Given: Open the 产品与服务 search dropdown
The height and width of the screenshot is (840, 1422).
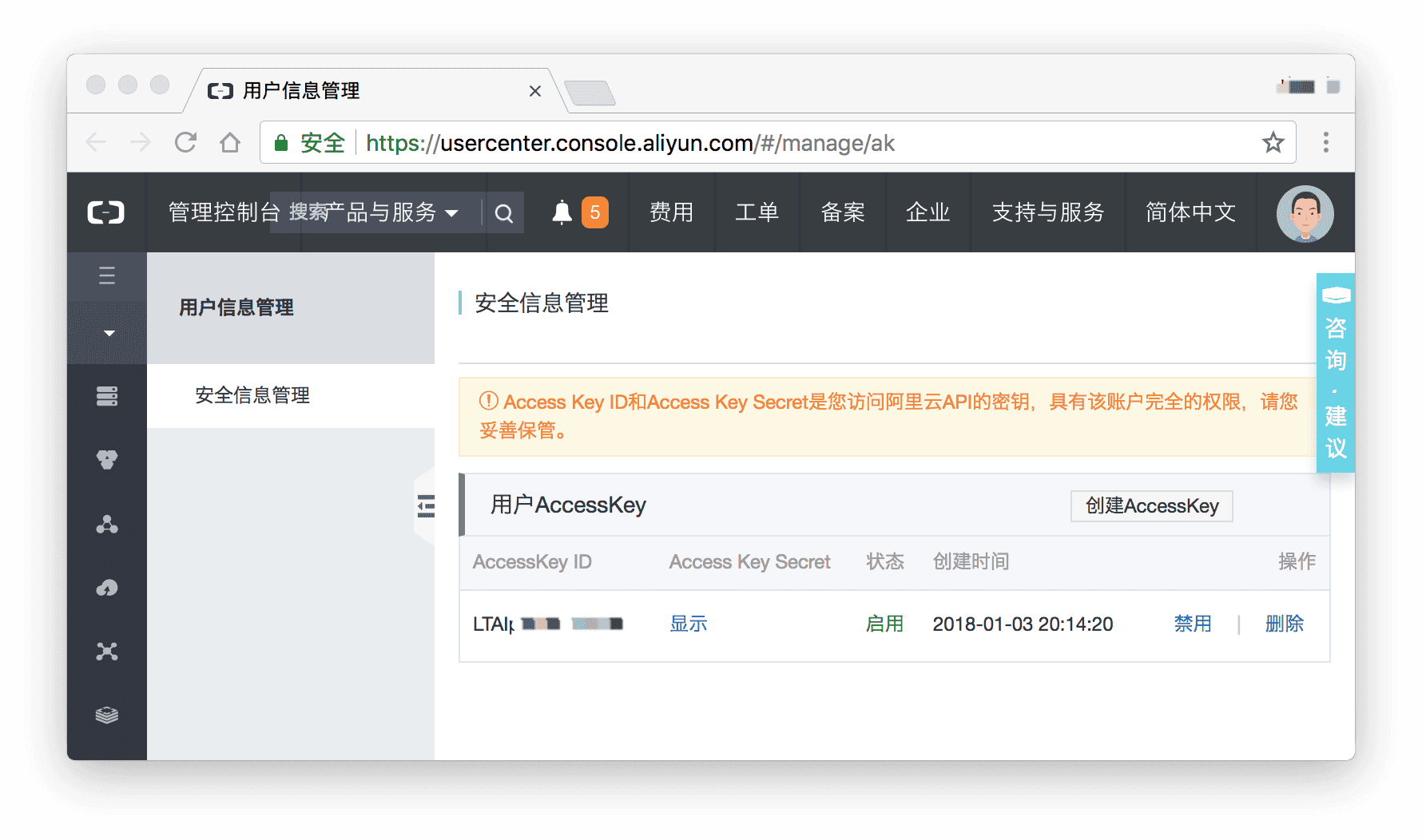Looking at the screenshot, I should click(374, 212).
